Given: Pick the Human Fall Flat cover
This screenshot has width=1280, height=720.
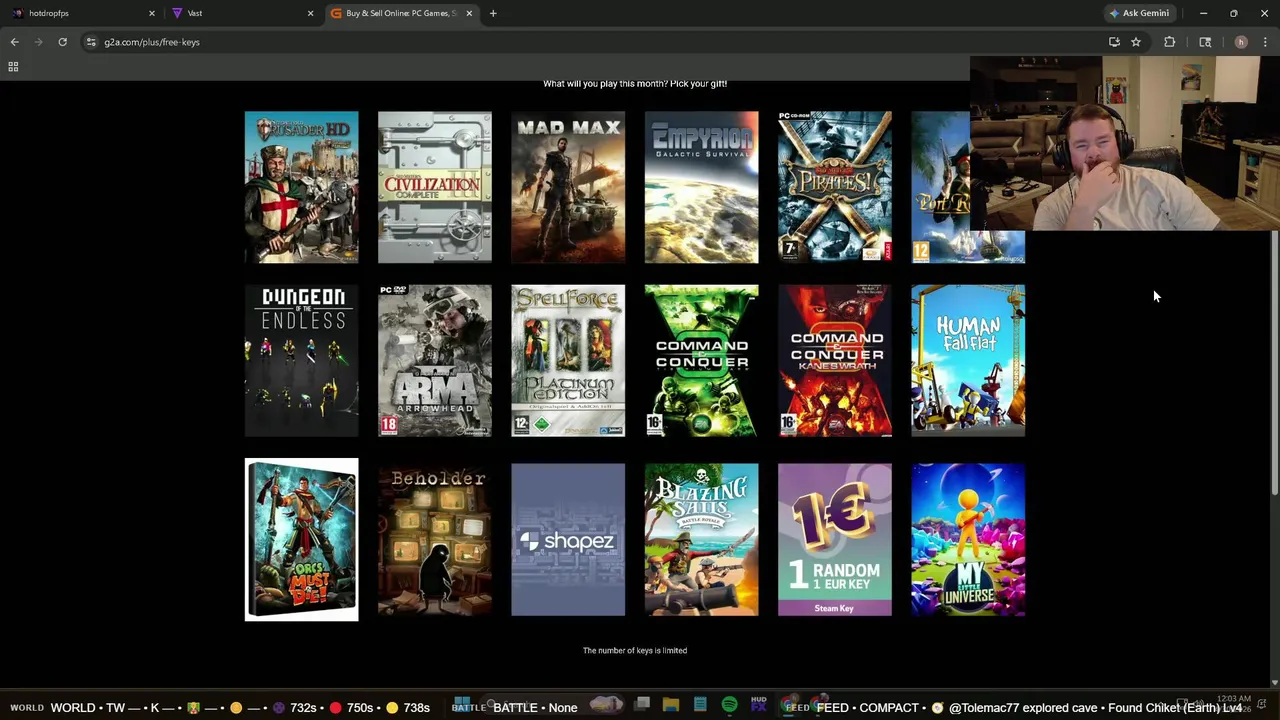Looking at the screenshot, I should [x=968, y=361].
